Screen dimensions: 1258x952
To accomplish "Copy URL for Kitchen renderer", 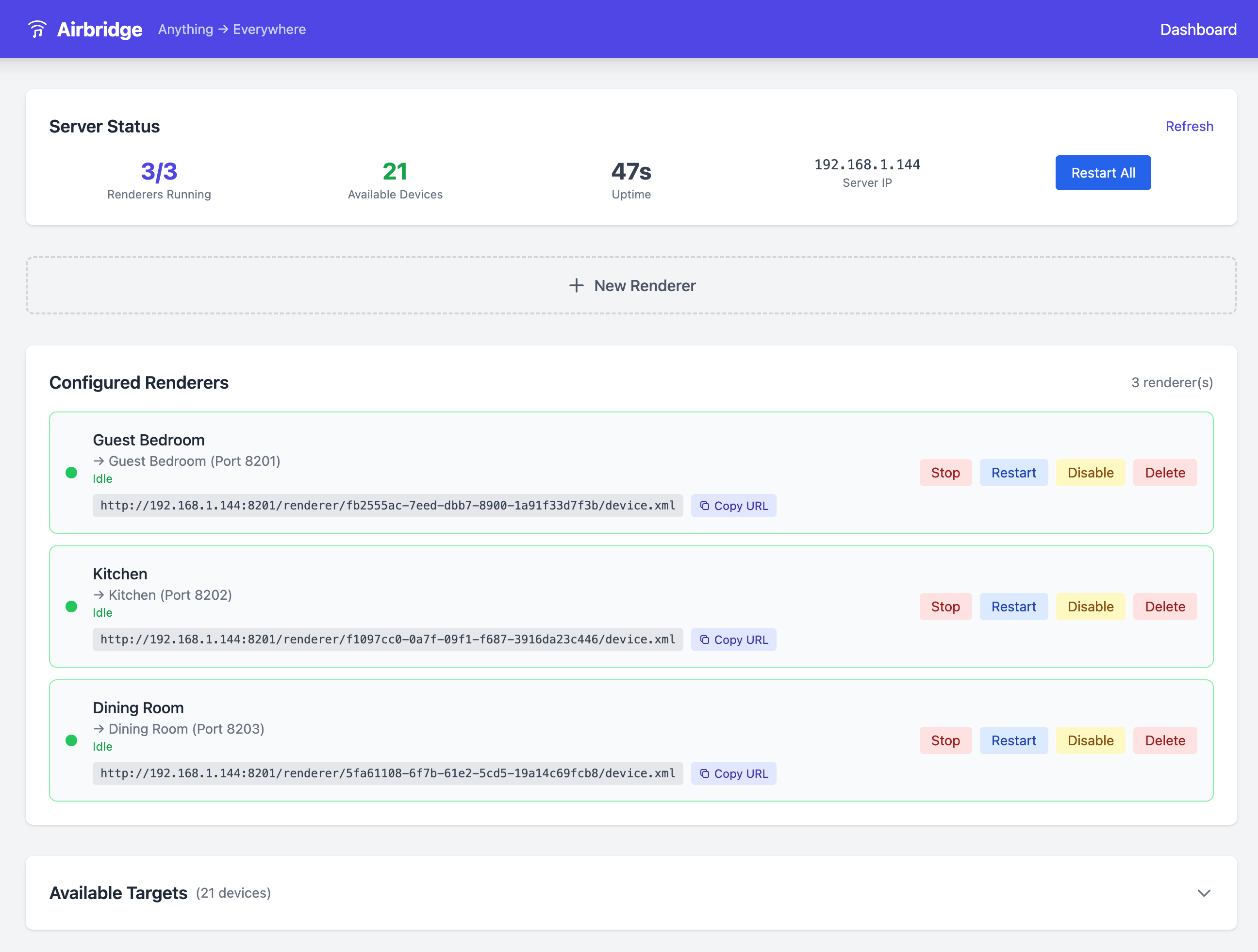I will click(x=733, y=639).
